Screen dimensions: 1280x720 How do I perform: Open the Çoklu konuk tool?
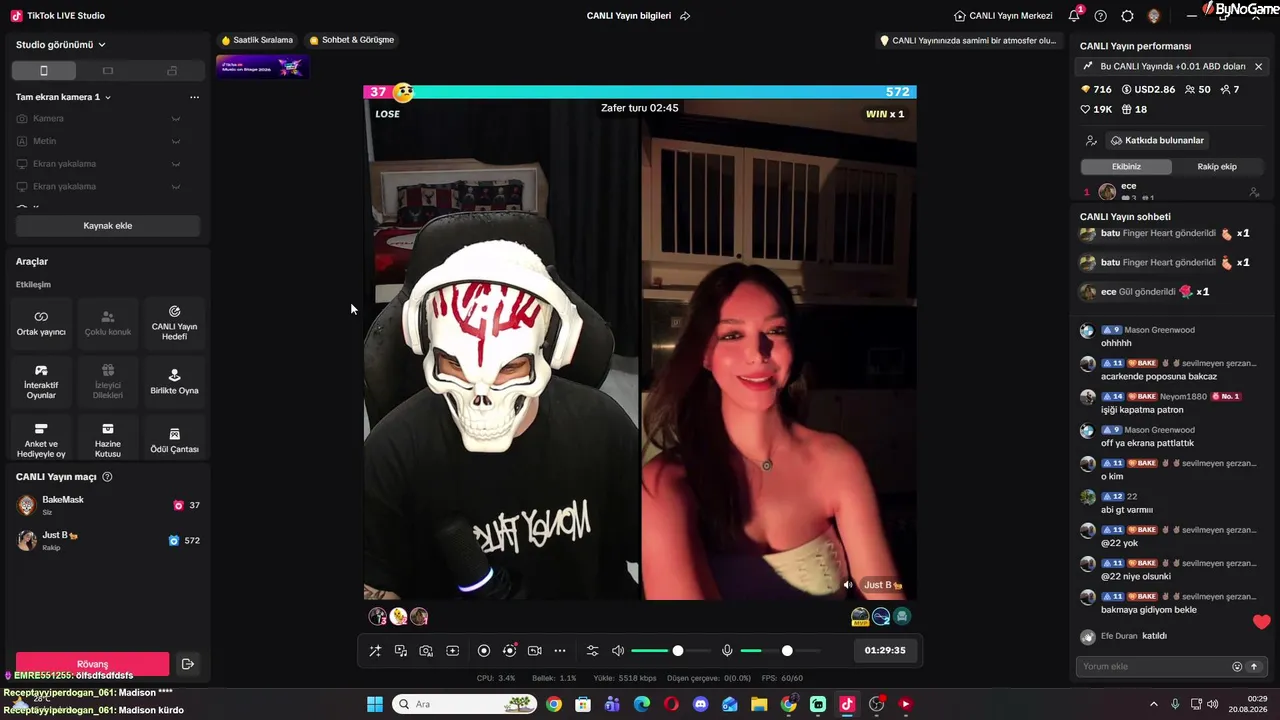108,323
